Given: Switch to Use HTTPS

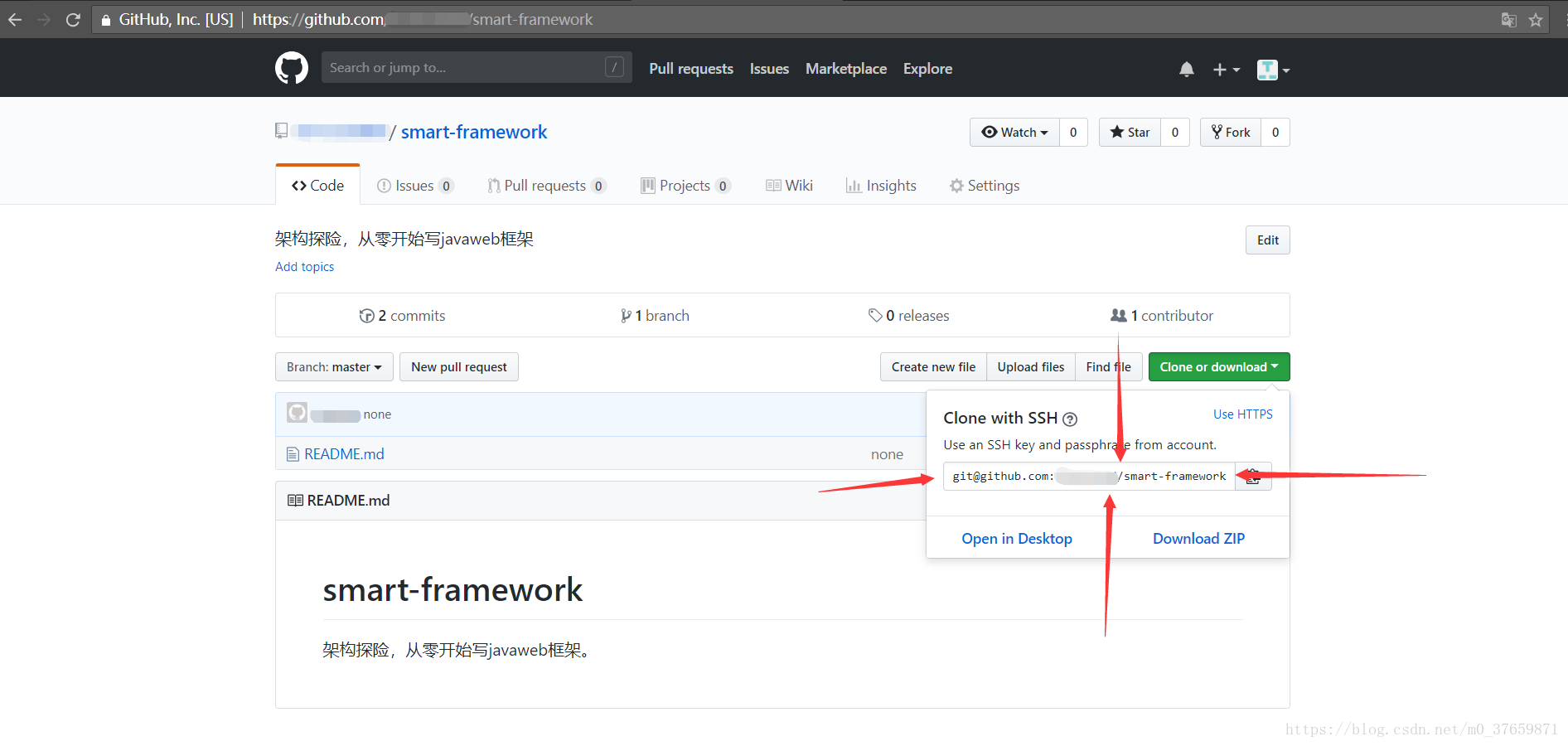Looking at the screenshot, I should (x=1242, y=414).
